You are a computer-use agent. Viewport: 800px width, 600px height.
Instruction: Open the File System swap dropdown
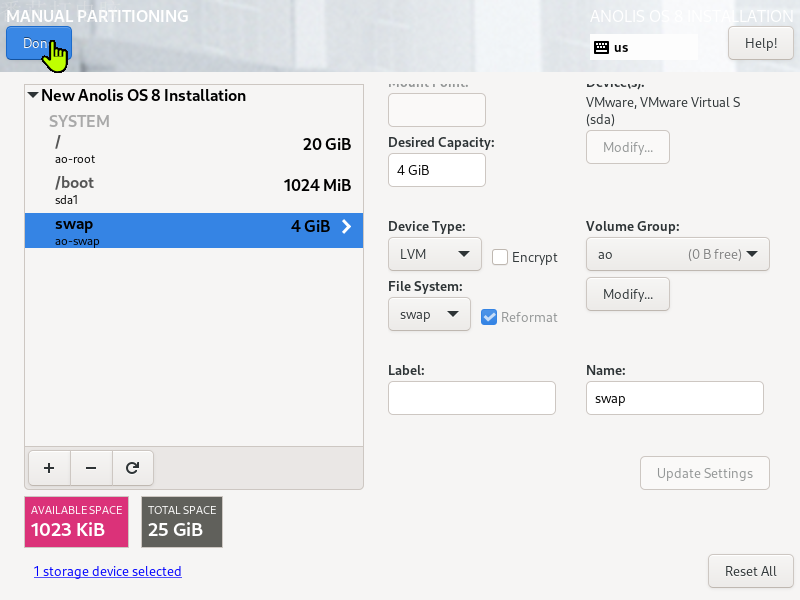coord(429,314)
